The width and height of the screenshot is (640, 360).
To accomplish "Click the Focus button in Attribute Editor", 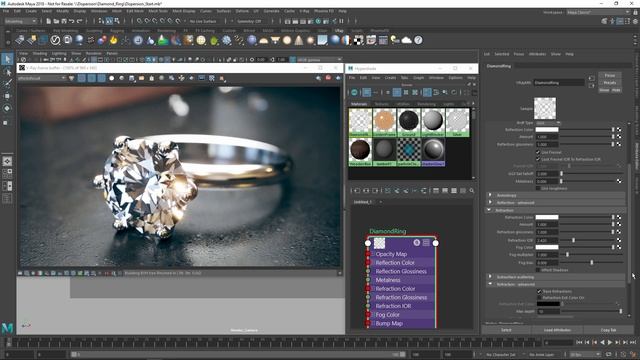I will click(610, 76).
